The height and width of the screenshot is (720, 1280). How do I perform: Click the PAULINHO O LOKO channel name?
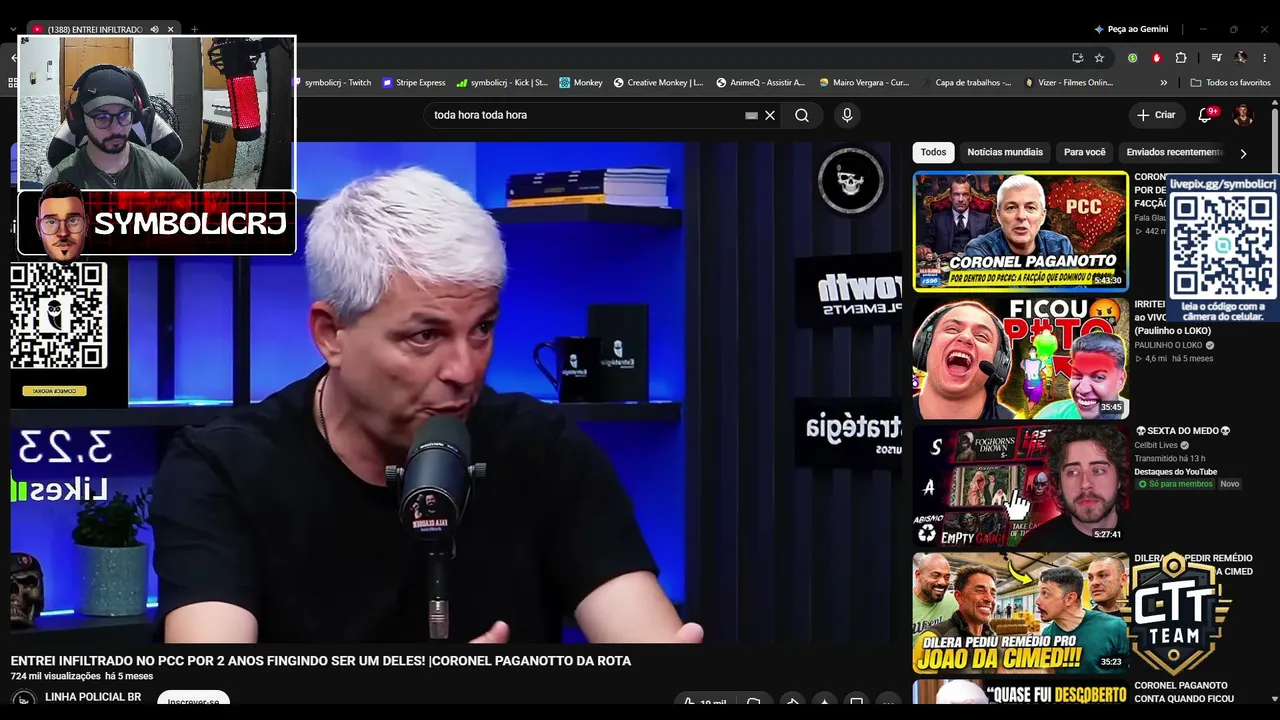point(1168,345)
